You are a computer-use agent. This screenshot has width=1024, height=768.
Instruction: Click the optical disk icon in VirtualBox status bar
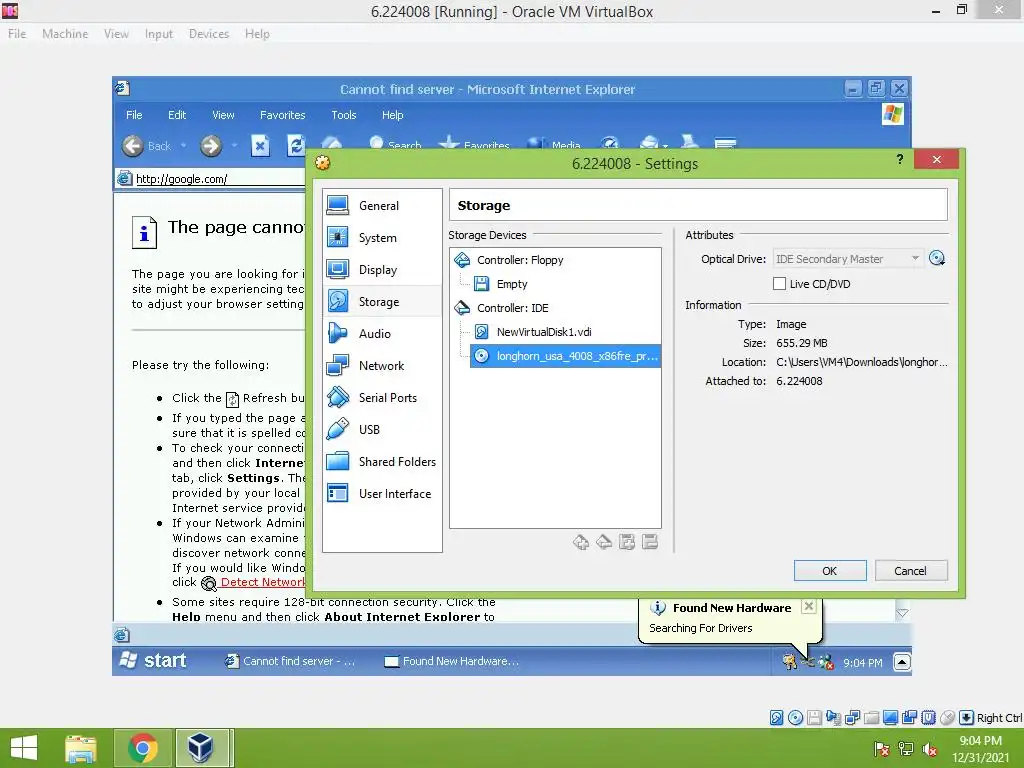coord(795,718)
